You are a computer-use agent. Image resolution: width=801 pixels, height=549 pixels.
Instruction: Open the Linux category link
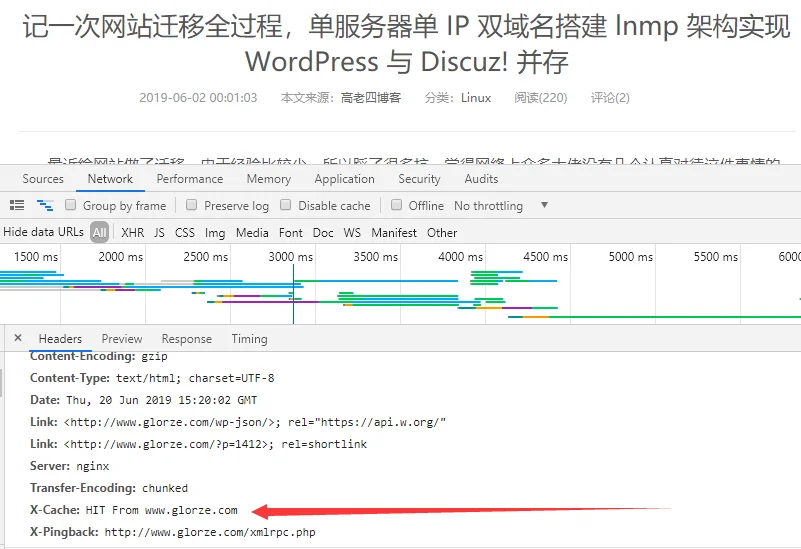476,98
